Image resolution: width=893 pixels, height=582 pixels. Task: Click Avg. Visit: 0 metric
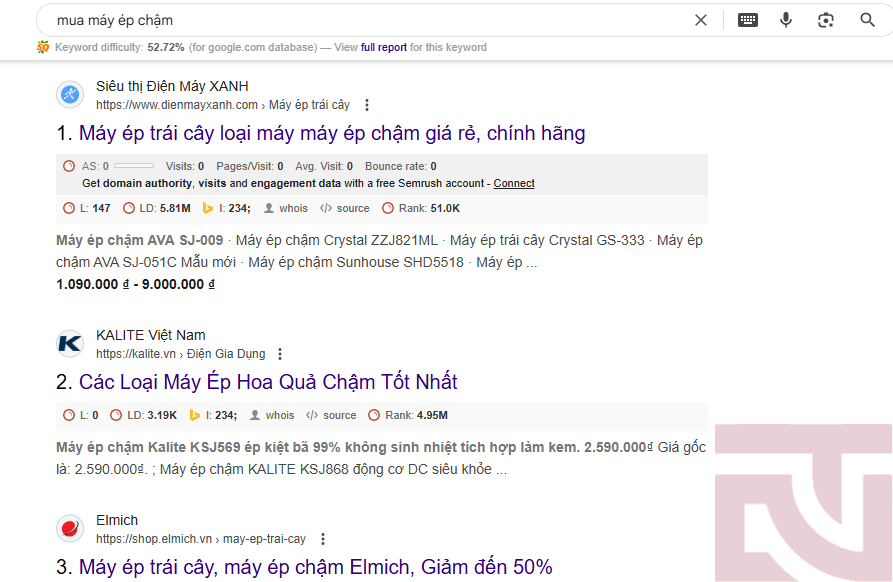click(323, 166)
